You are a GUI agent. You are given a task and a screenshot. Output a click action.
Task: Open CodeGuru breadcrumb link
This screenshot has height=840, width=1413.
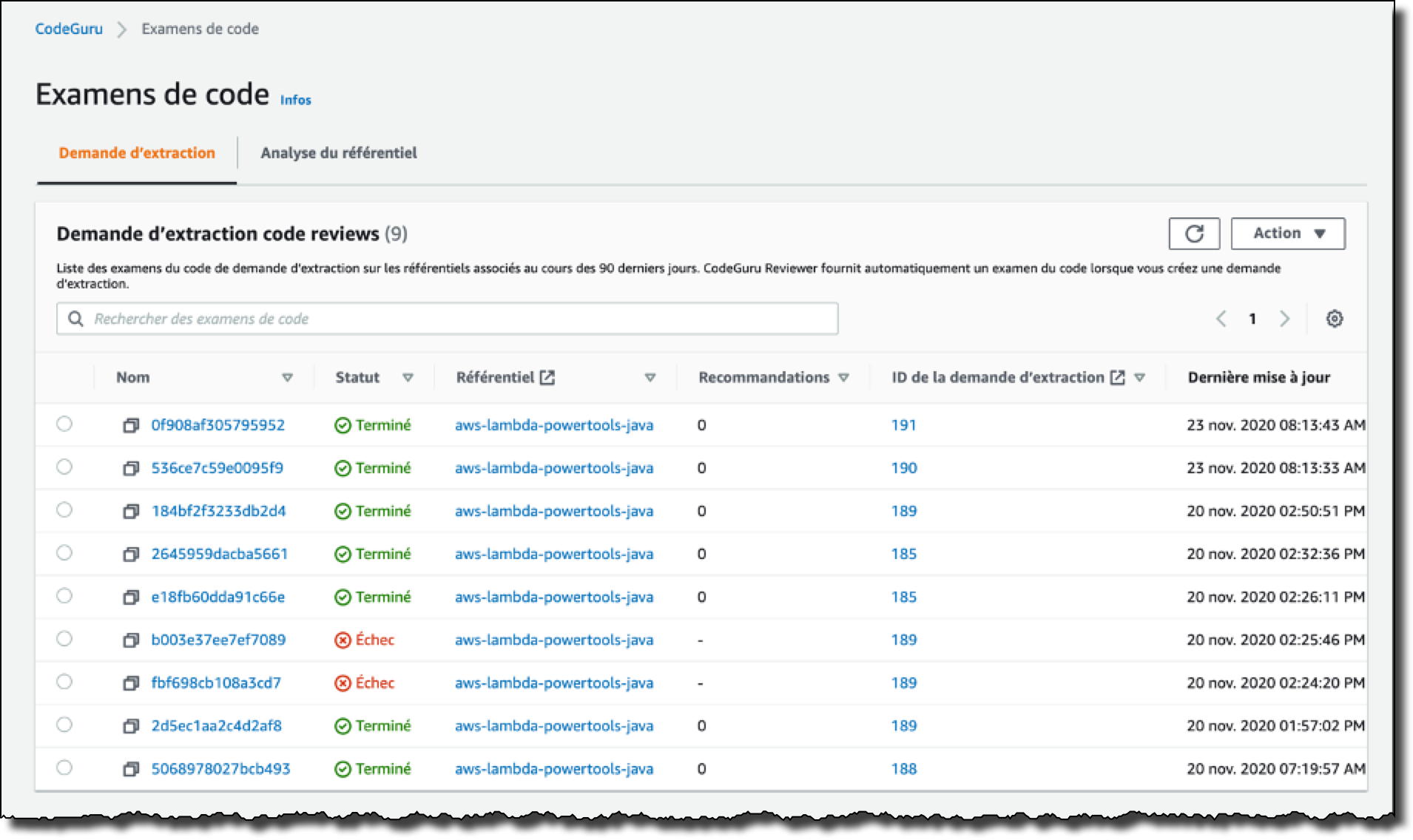(x=69, y=29)
